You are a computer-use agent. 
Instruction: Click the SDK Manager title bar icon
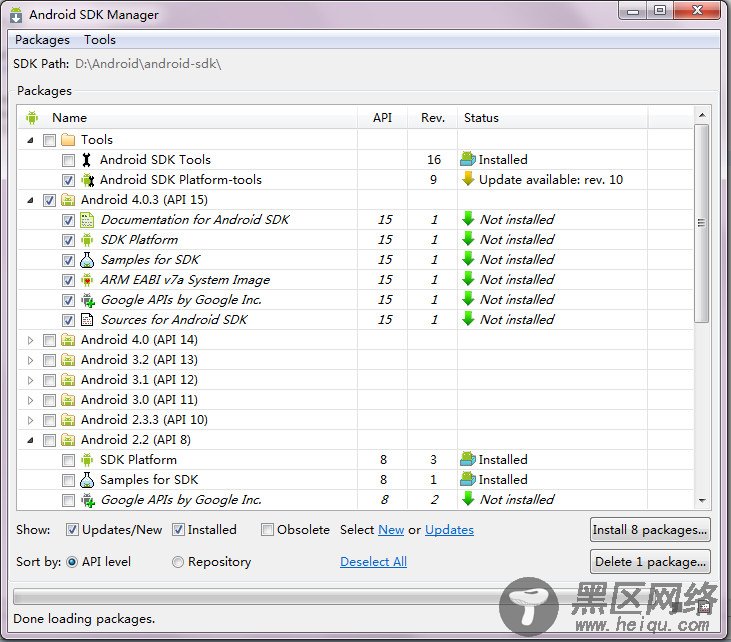[16, 15]
